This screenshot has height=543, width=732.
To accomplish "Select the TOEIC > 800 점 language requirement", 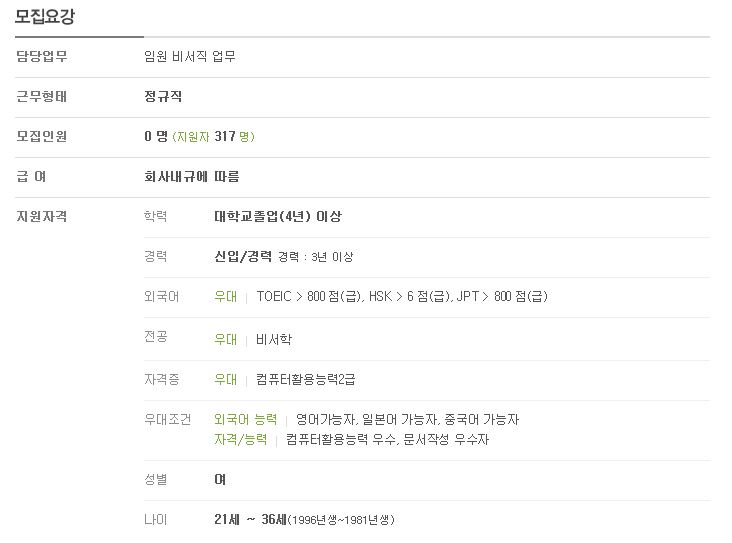I will [309, 296].
